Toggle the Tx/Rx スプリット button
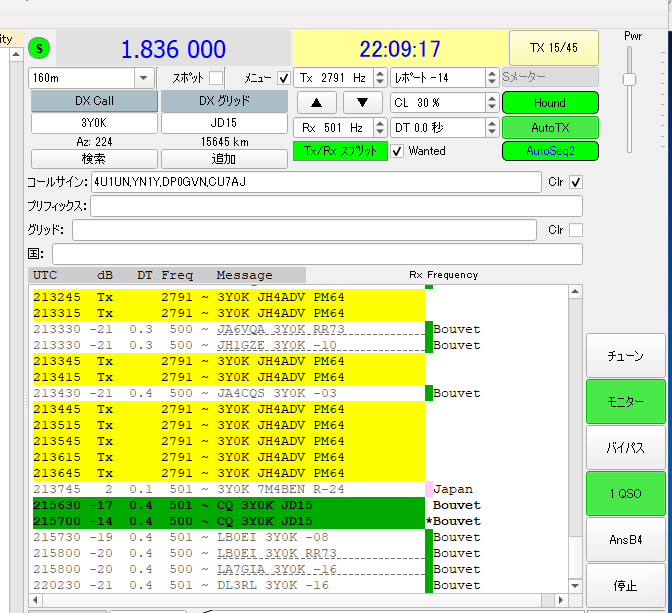This screenshot has width=672, height=613. [340, 151]
